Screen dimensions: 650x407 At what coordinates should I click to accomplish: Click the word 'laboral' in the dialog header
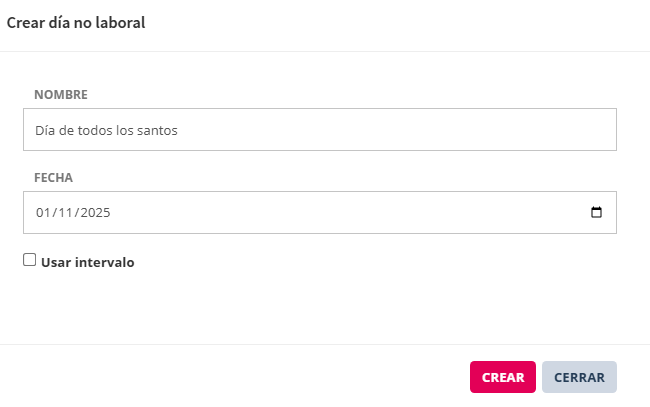pyautogui.click(x=122, y=23)
